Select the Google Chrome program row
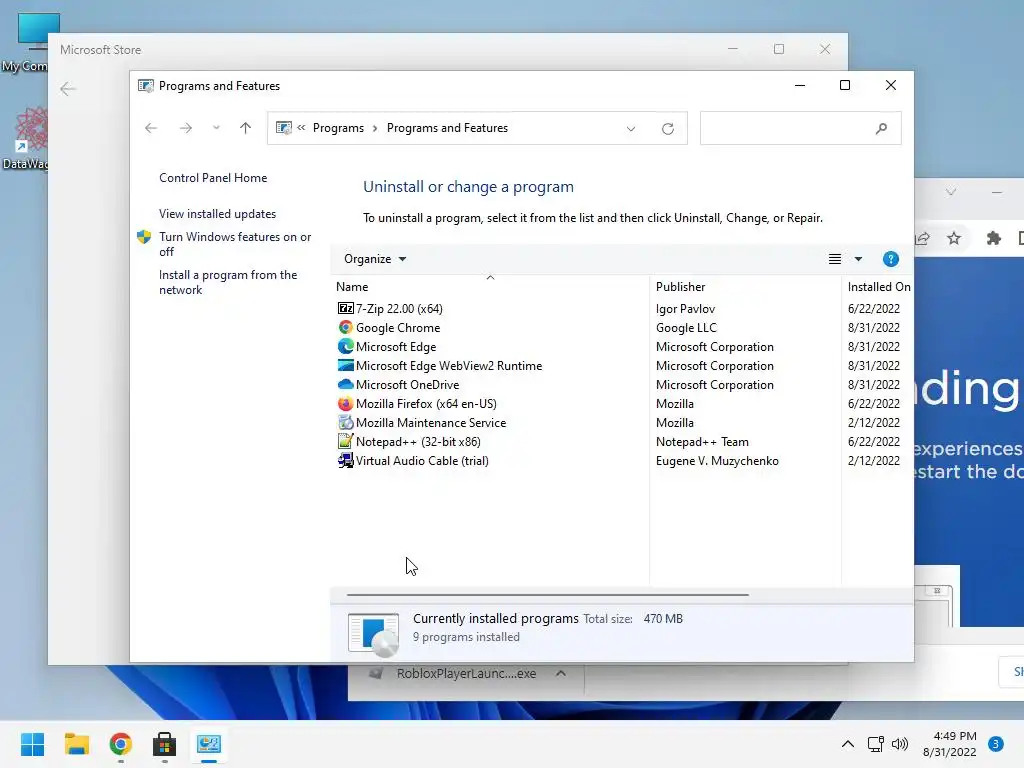 (620, 327)
